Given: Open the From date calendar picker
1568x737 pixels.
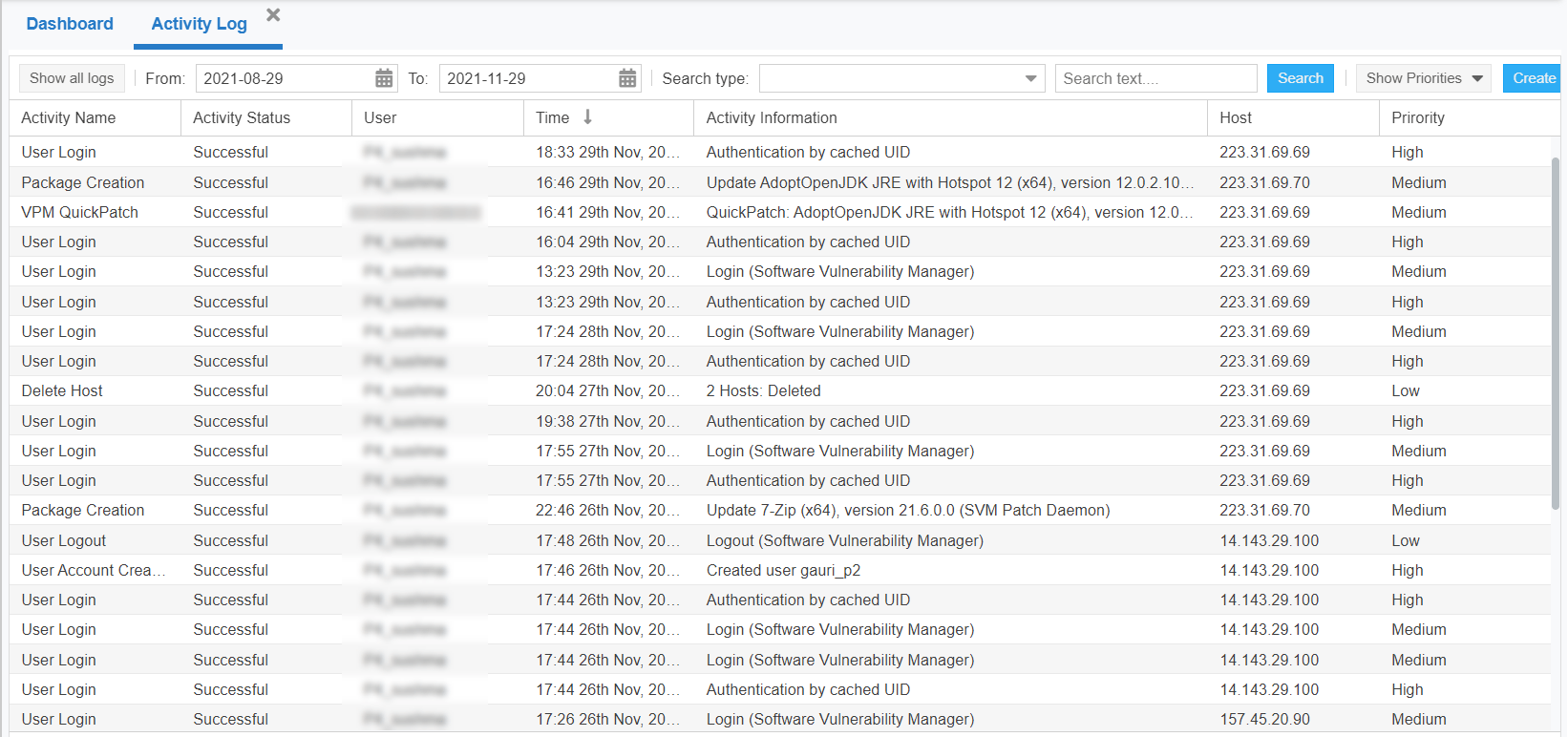Looking at the screenshot, I should pyautogui.click(x=384, y=78).
